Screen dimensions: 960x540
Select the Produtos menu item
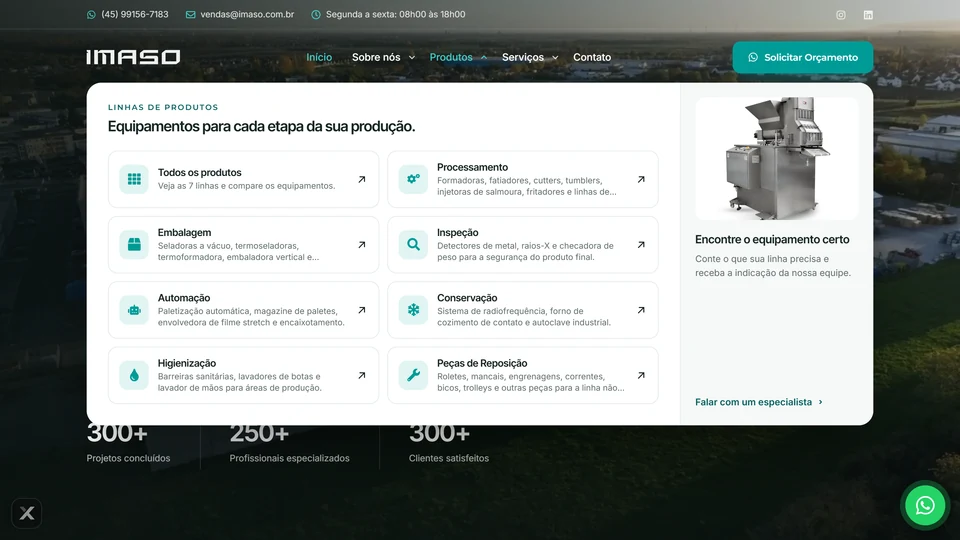[451, 57]
